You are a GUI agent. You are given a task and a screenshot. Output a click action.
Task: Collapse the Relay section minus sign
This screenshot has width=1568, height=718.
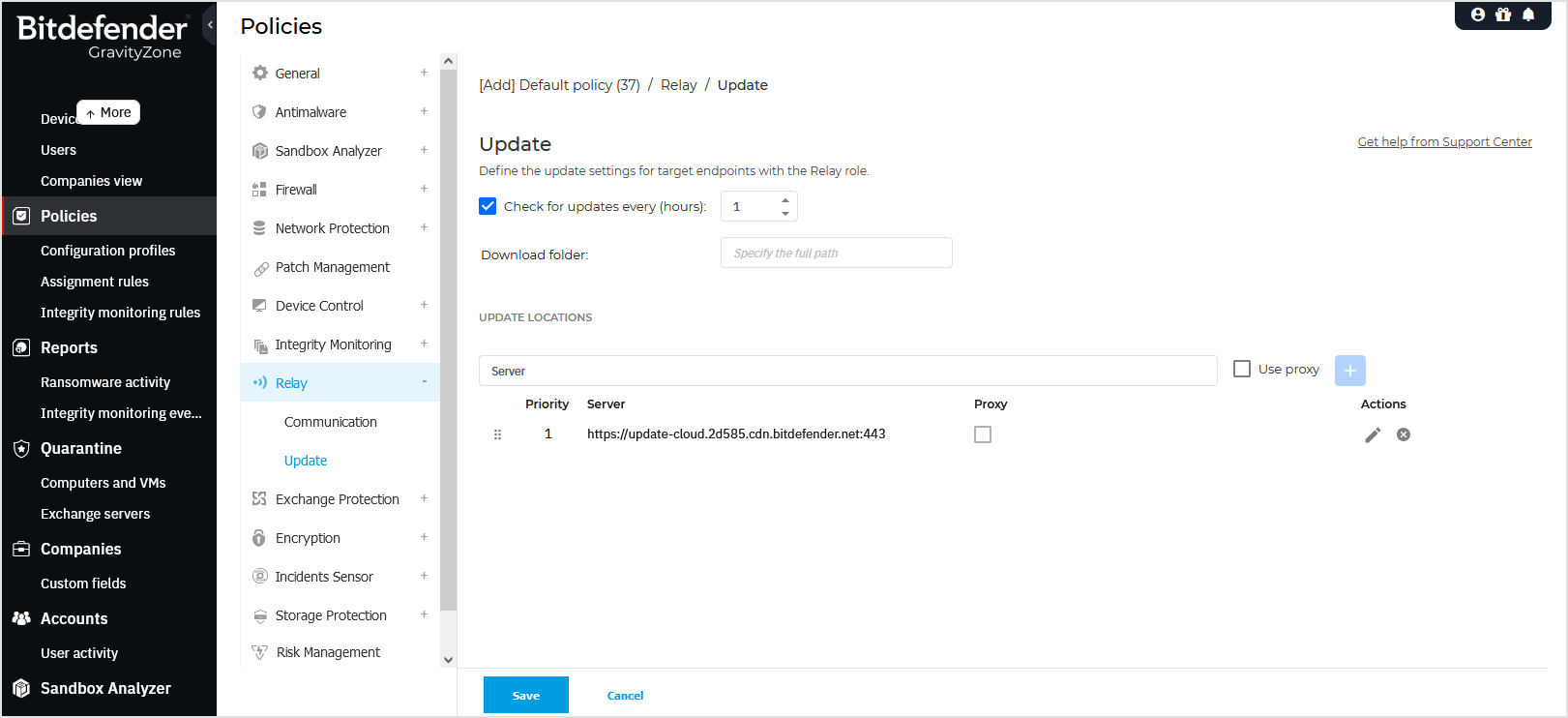pos(424,382)
